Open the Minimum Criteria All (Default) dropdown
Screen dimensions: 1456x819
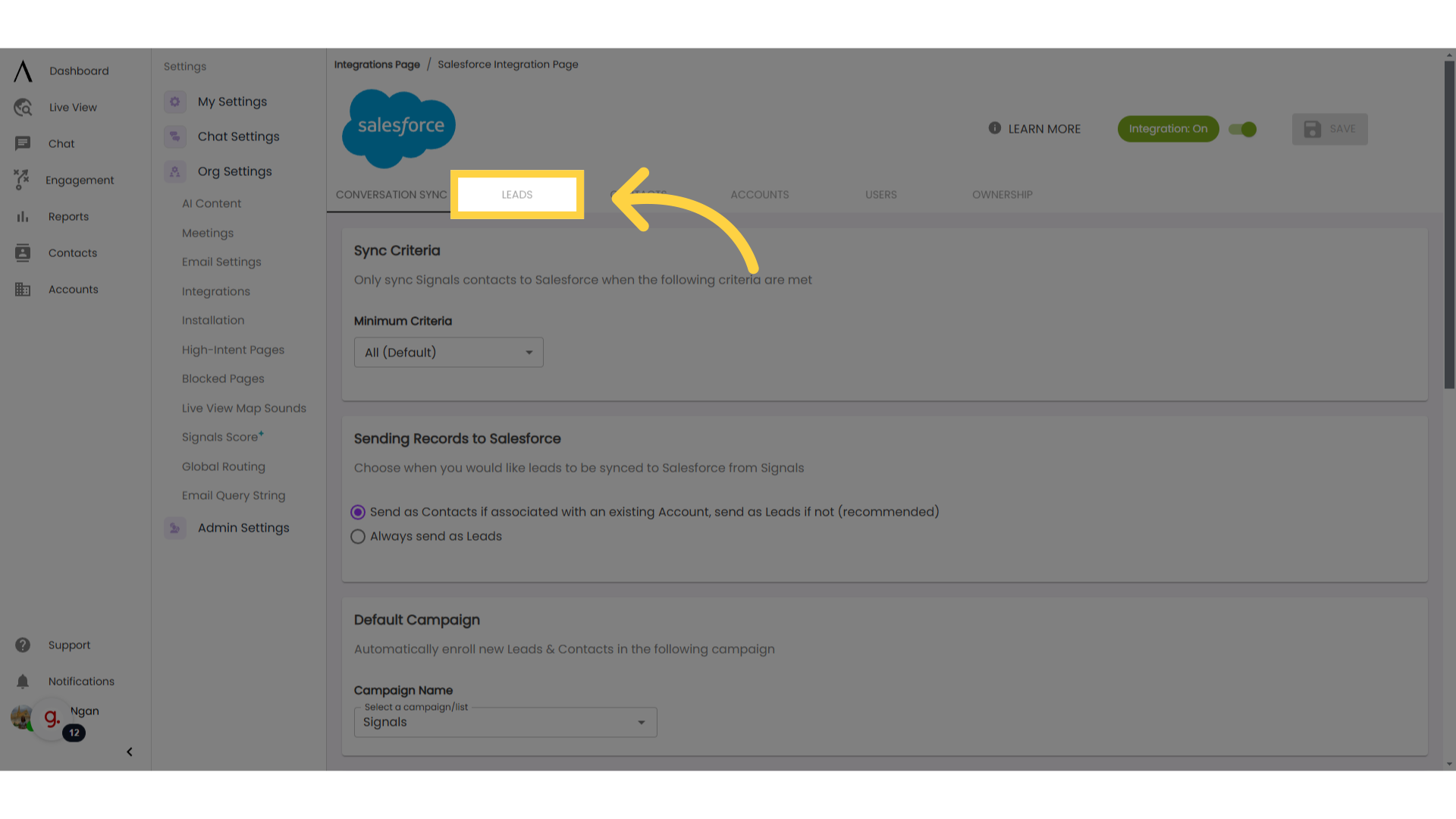pyautogui.click(x=449, y=353)
